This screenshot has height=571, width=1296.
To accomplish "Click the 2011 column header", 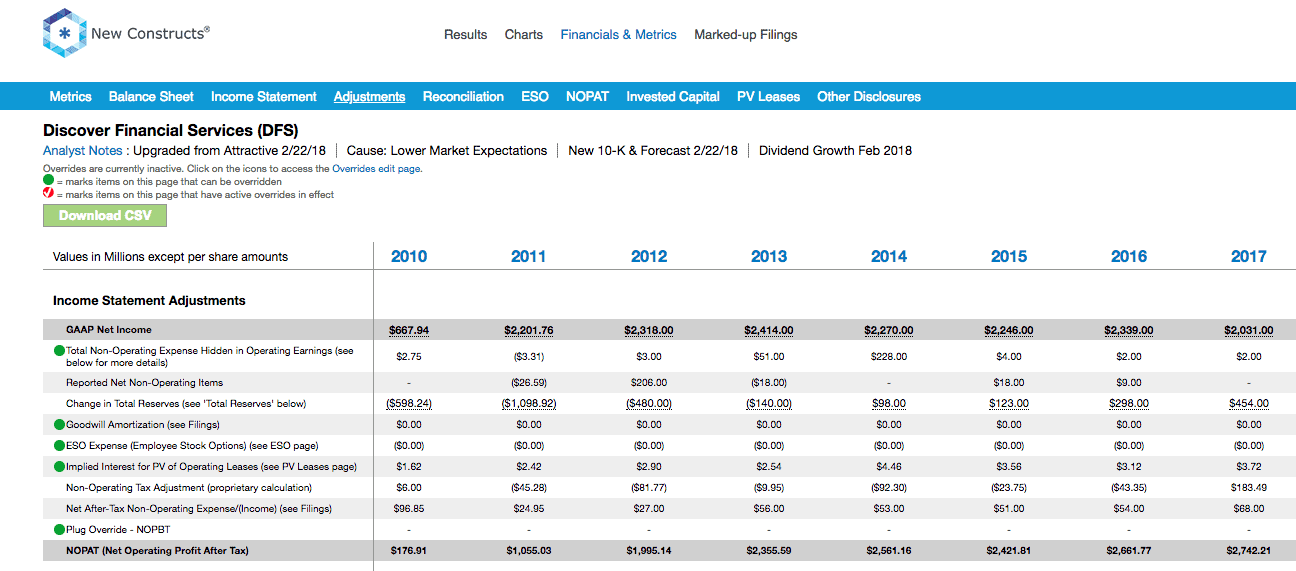I will pyautogui.click(x=529, y=257).
